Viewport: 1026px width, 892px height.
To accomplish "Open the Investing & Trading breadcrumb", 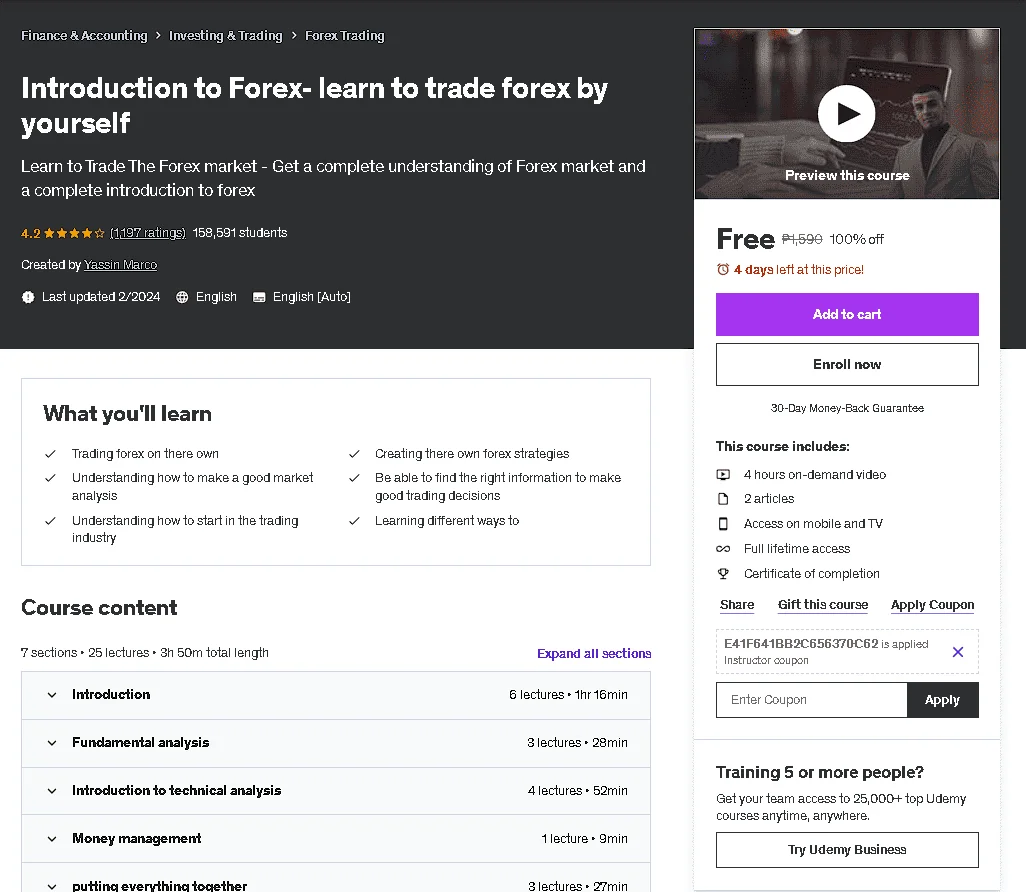I will tap(225, 35).
